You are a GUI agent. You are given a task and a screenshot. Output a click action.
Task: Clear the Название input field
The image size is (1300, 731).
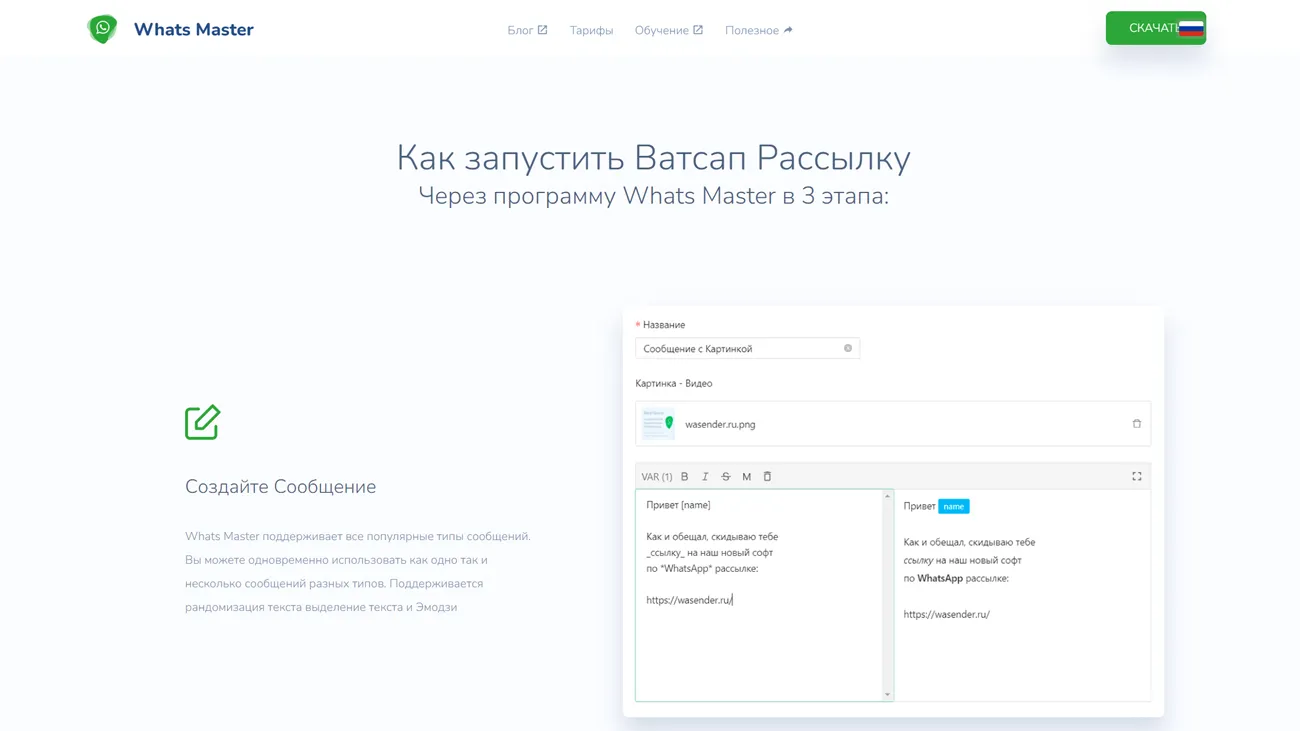[848, 349]
